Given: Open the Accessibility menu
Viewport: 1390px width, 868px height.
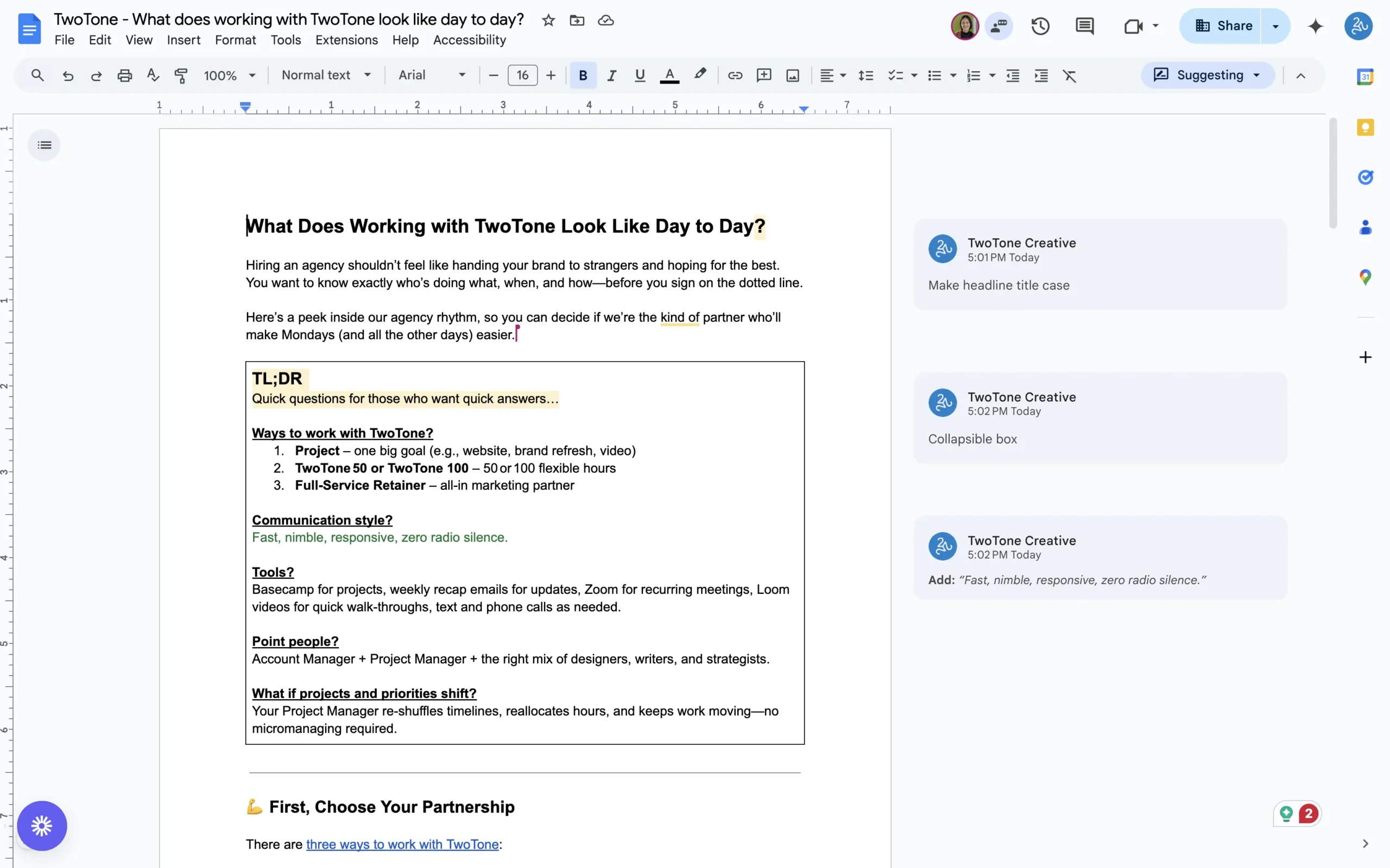Looking at the screenshot, I should coord(470,40).
